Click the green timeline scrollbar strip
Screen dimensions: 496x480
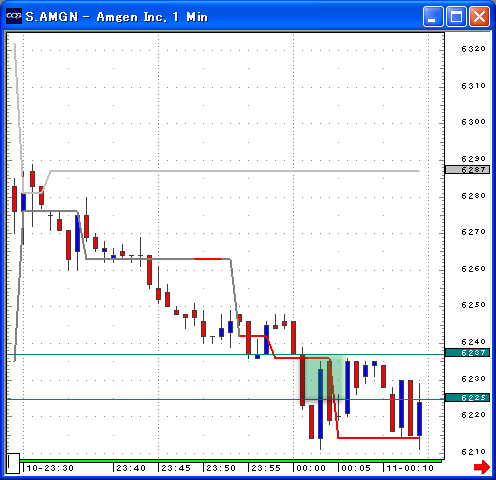click(231, 461)
